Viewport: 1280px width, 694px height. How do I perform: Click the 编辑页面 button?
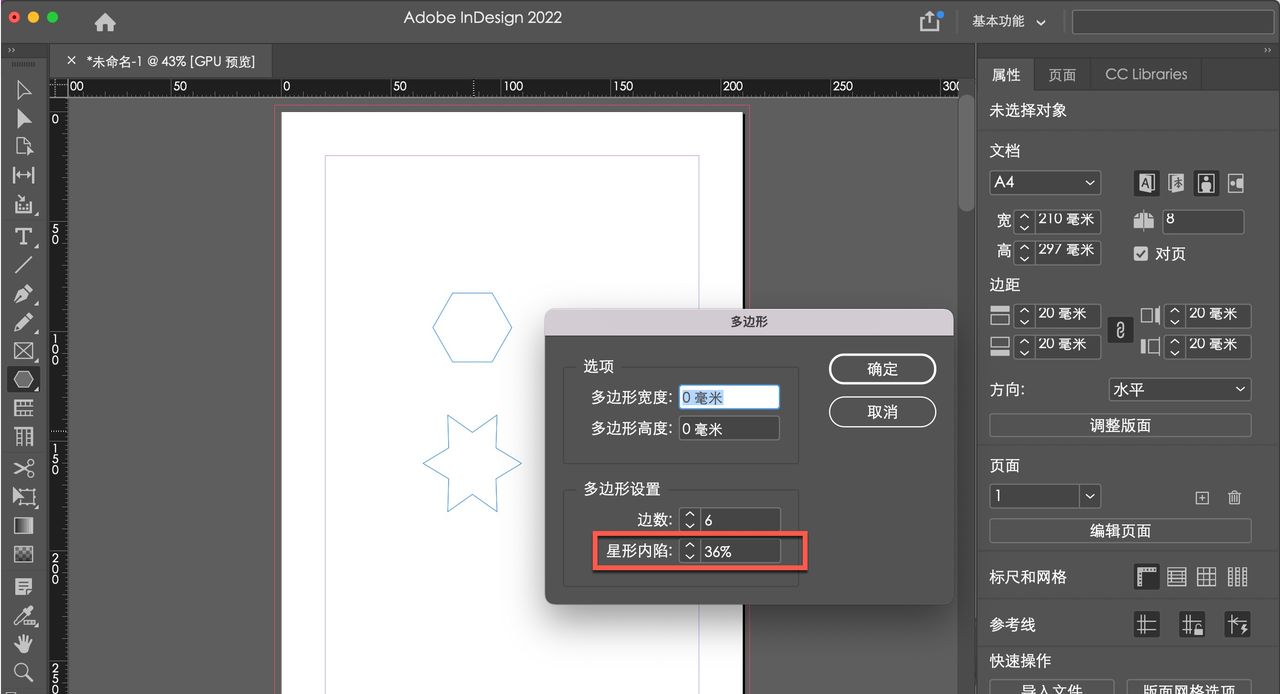point(1119,530)
